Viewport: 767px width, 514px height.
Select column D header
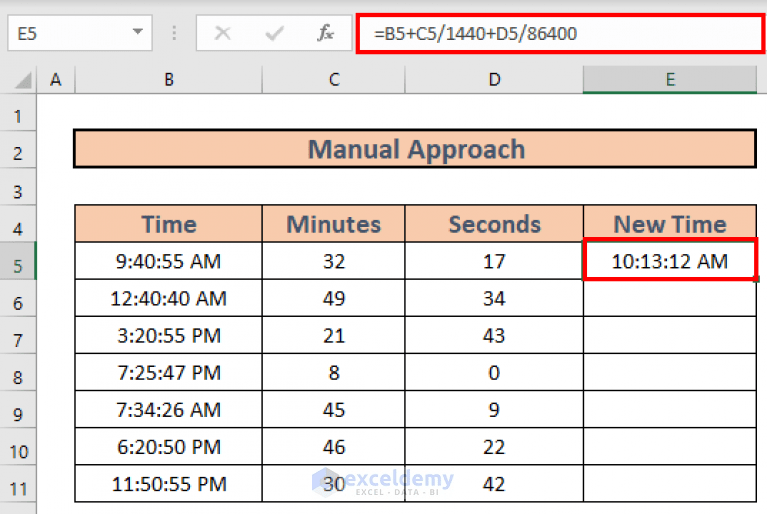click(494, 80)
